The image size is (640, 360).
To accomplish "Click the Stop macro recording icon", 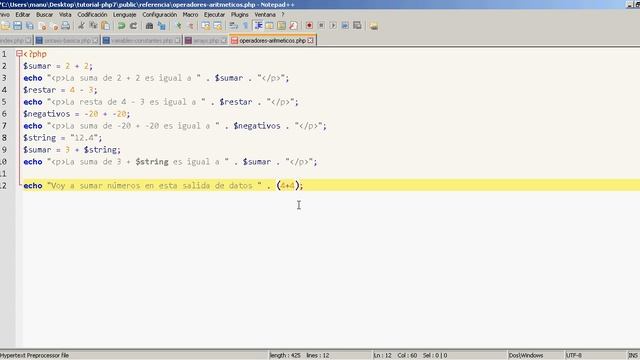I will click(321, 26).
